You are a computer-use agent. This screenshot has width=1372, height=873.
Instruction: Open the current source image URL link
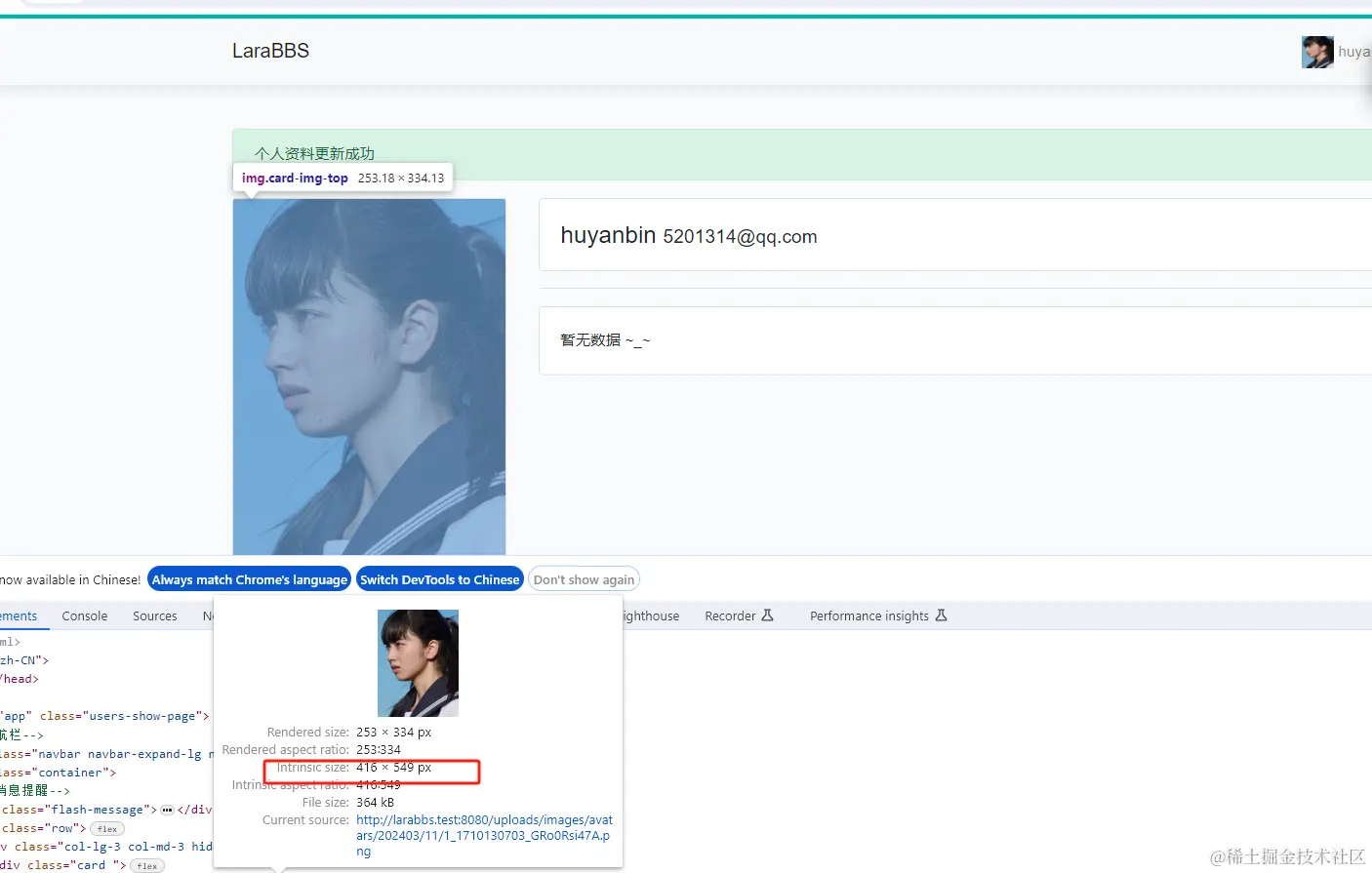(x=485, y=836)
